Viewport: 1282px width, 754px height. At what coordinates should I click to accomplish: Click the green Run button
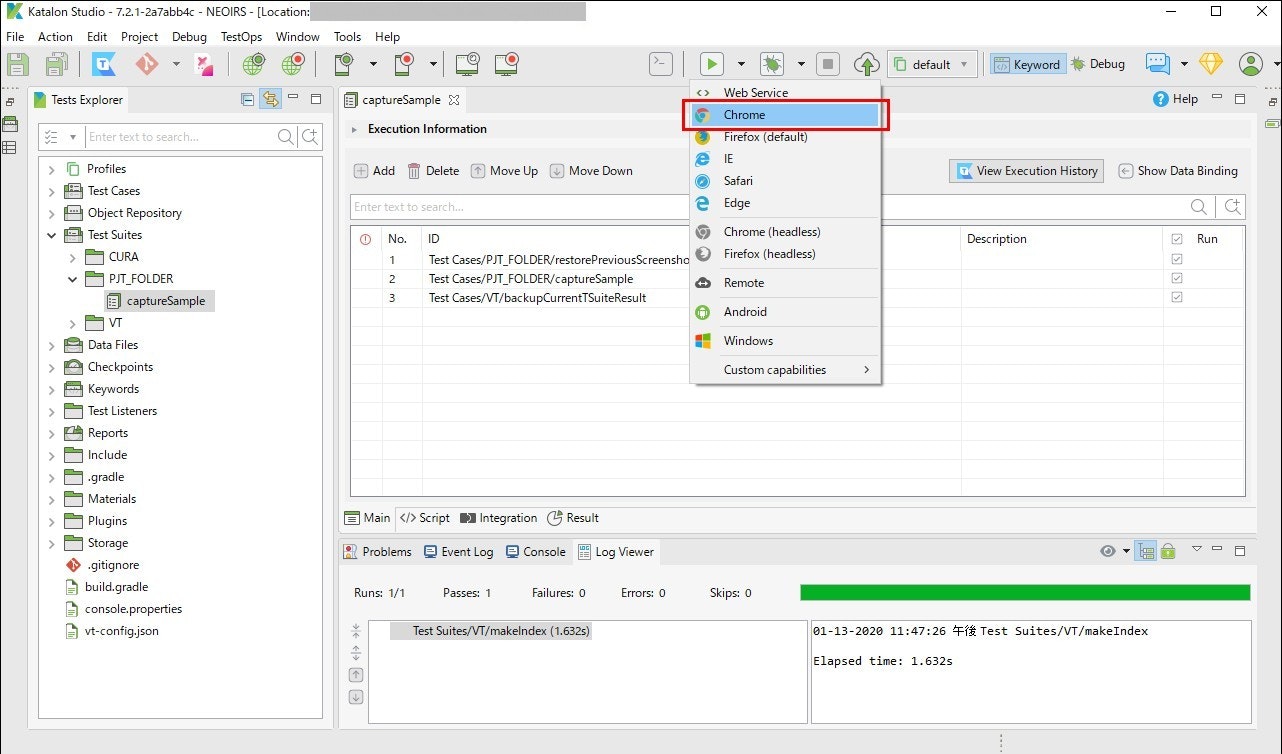712,64
